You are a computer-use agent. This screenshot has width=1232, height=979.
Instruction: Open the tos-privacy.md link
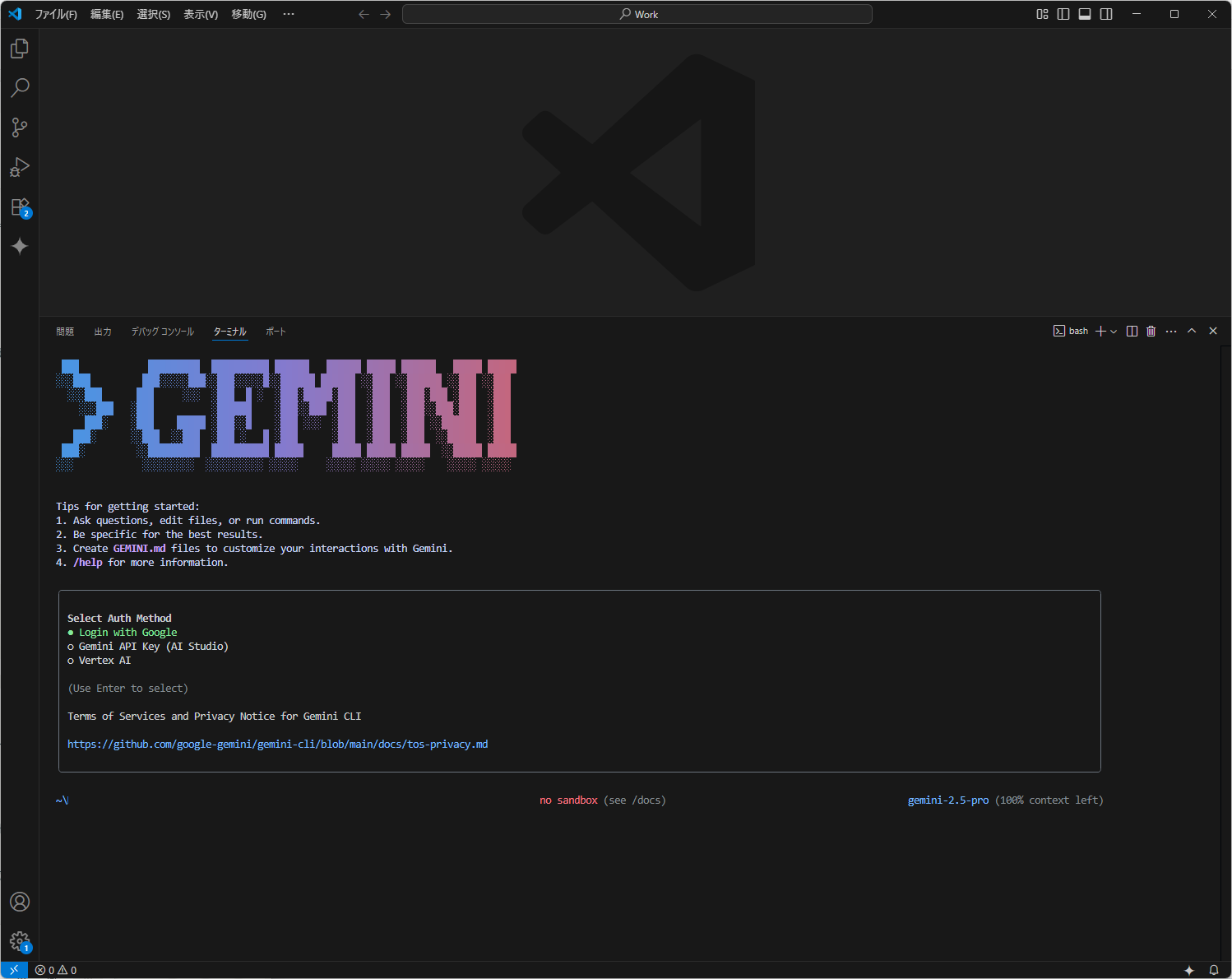[x=278, y=744]
